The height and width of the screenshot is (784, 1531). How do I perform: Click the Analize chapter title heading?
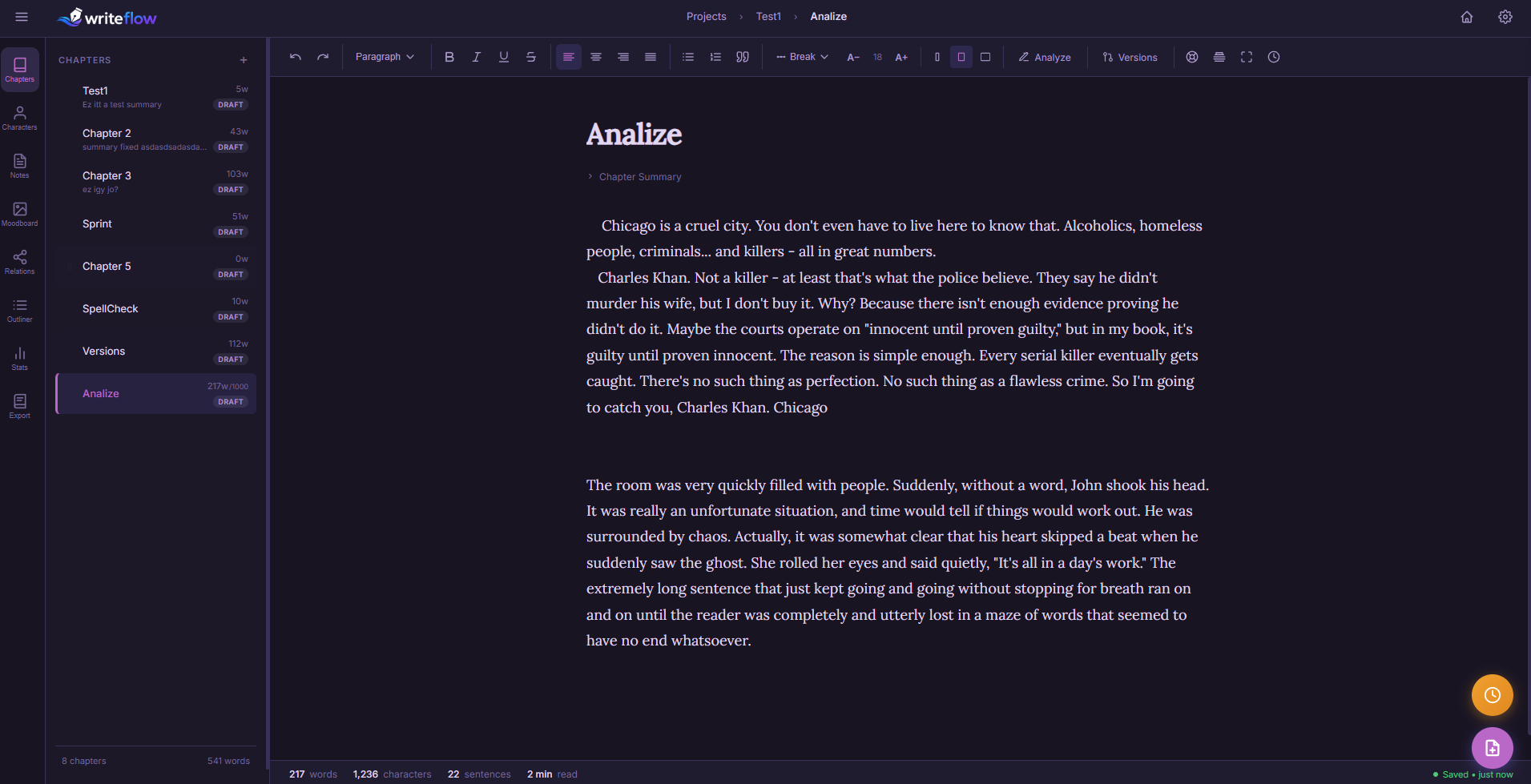[634, 134]
